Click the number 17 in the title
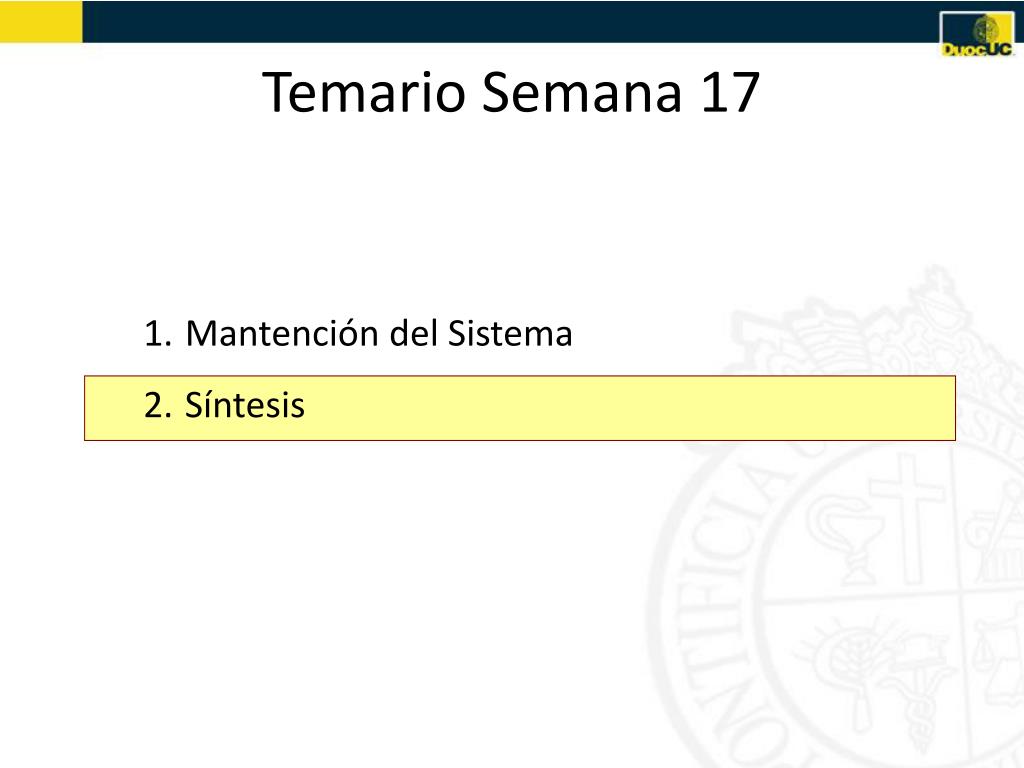Screen dimensions: 1024x768 (x=731, y=93)
